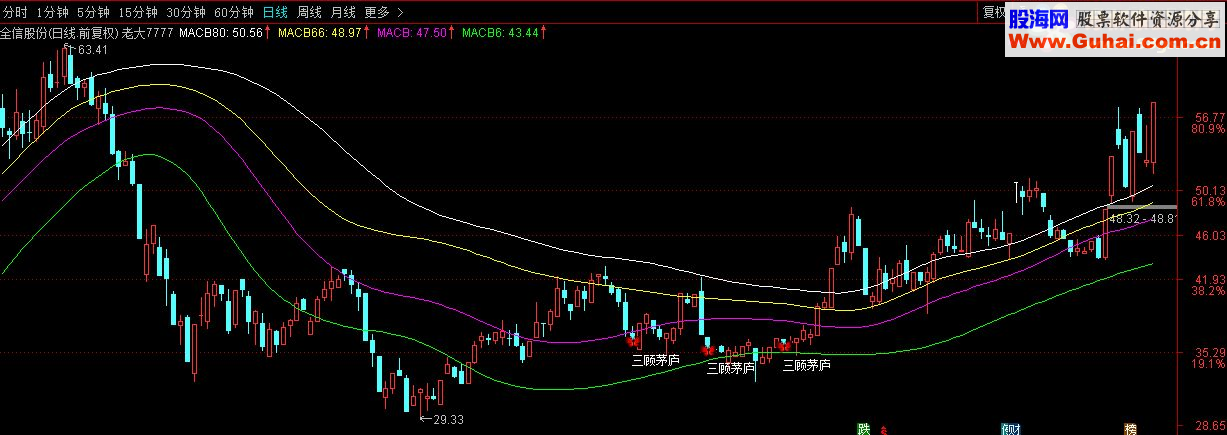This screenshot has height=435, width=1227.
Task: Click the 50.13 price axis value
Action: pyautogui.click(x=1209, y=190)
